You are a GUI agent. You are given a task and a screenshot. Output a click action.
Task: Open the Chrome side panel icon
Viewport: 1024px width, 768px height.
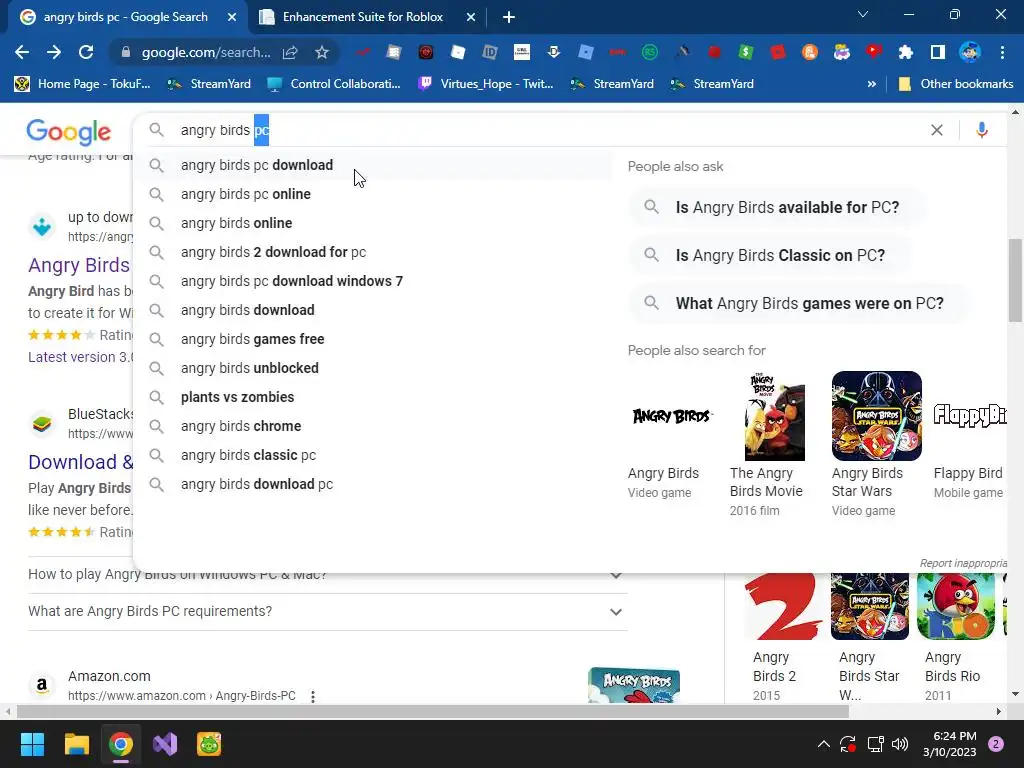[937, 52]
